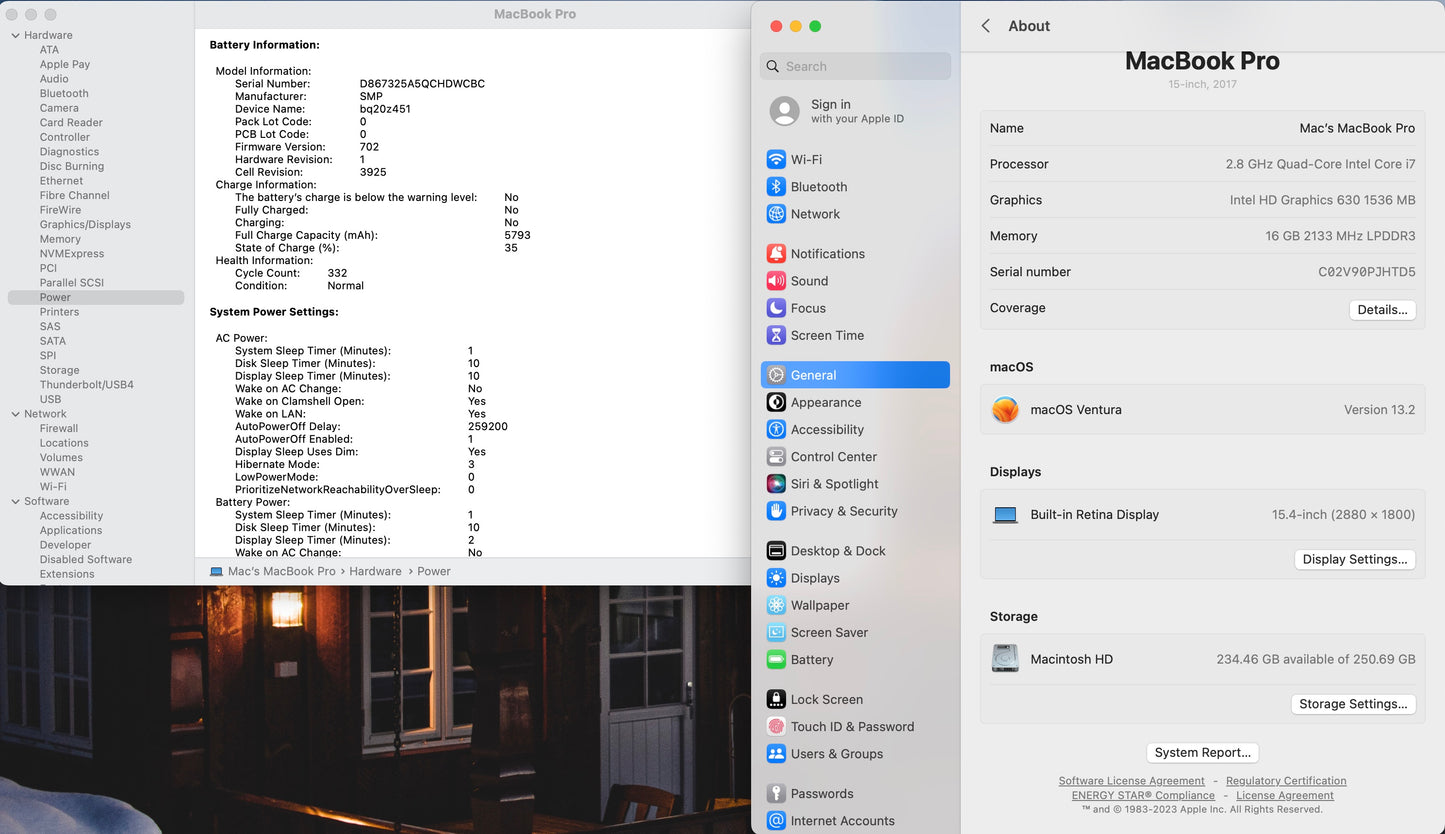Select the Screen Time hourglass icon
The height and width of the screenshot is (834, 1445).
776,336
